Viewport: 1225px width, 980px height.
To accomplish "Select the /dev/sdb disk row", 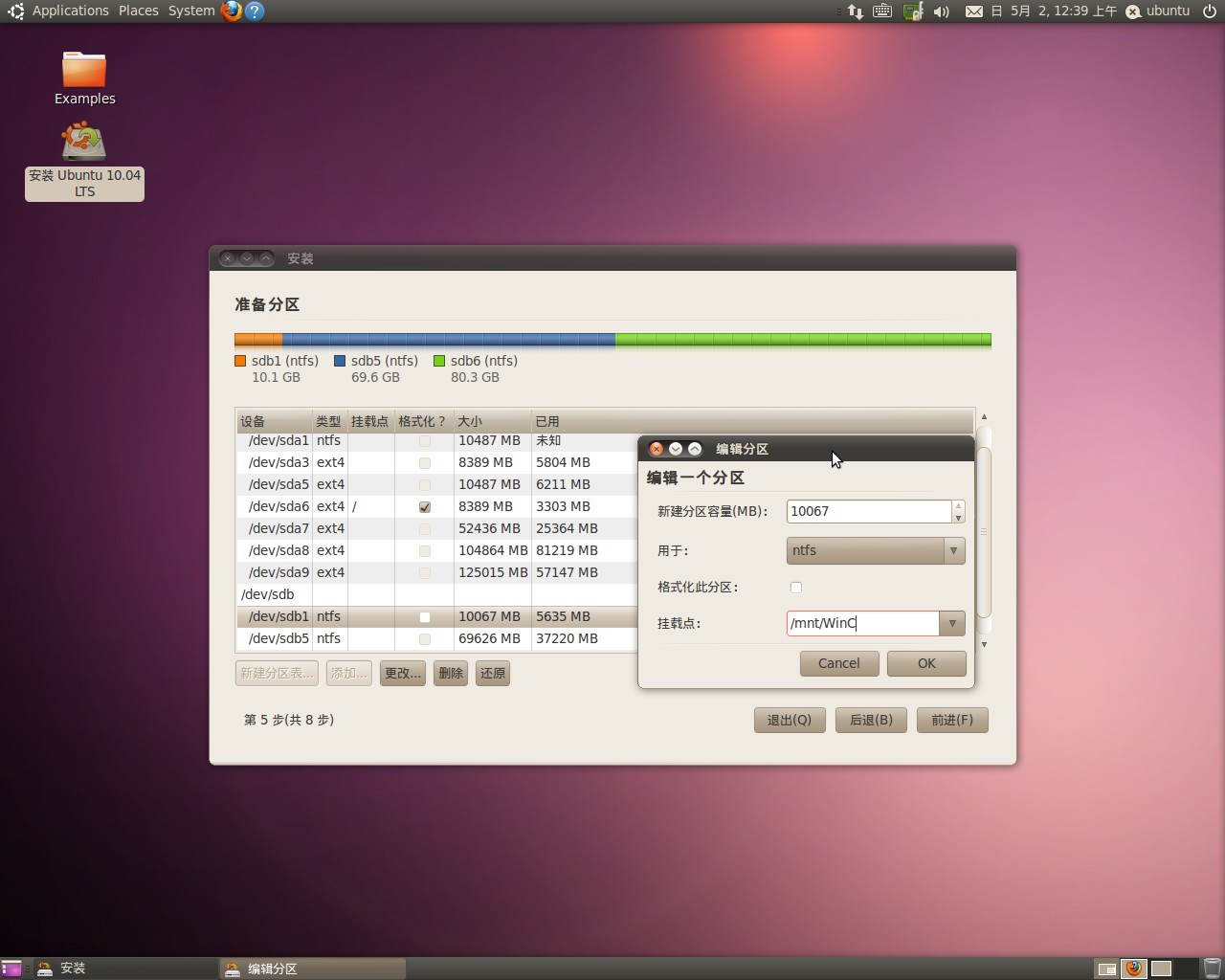I will [x=436, y=594].
